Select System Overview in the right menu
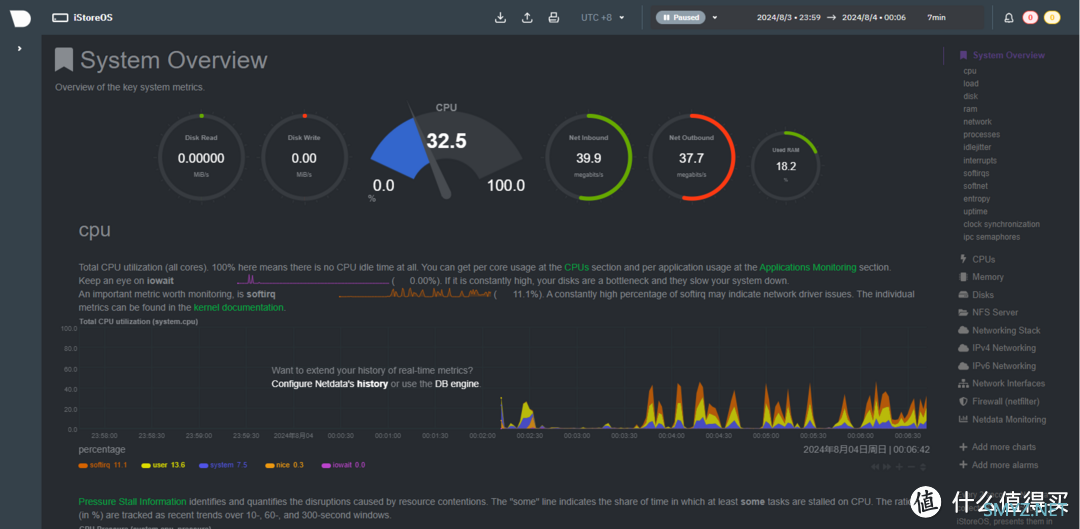Viewport: 1080px width, 529px height. [x=1008, y=55]
